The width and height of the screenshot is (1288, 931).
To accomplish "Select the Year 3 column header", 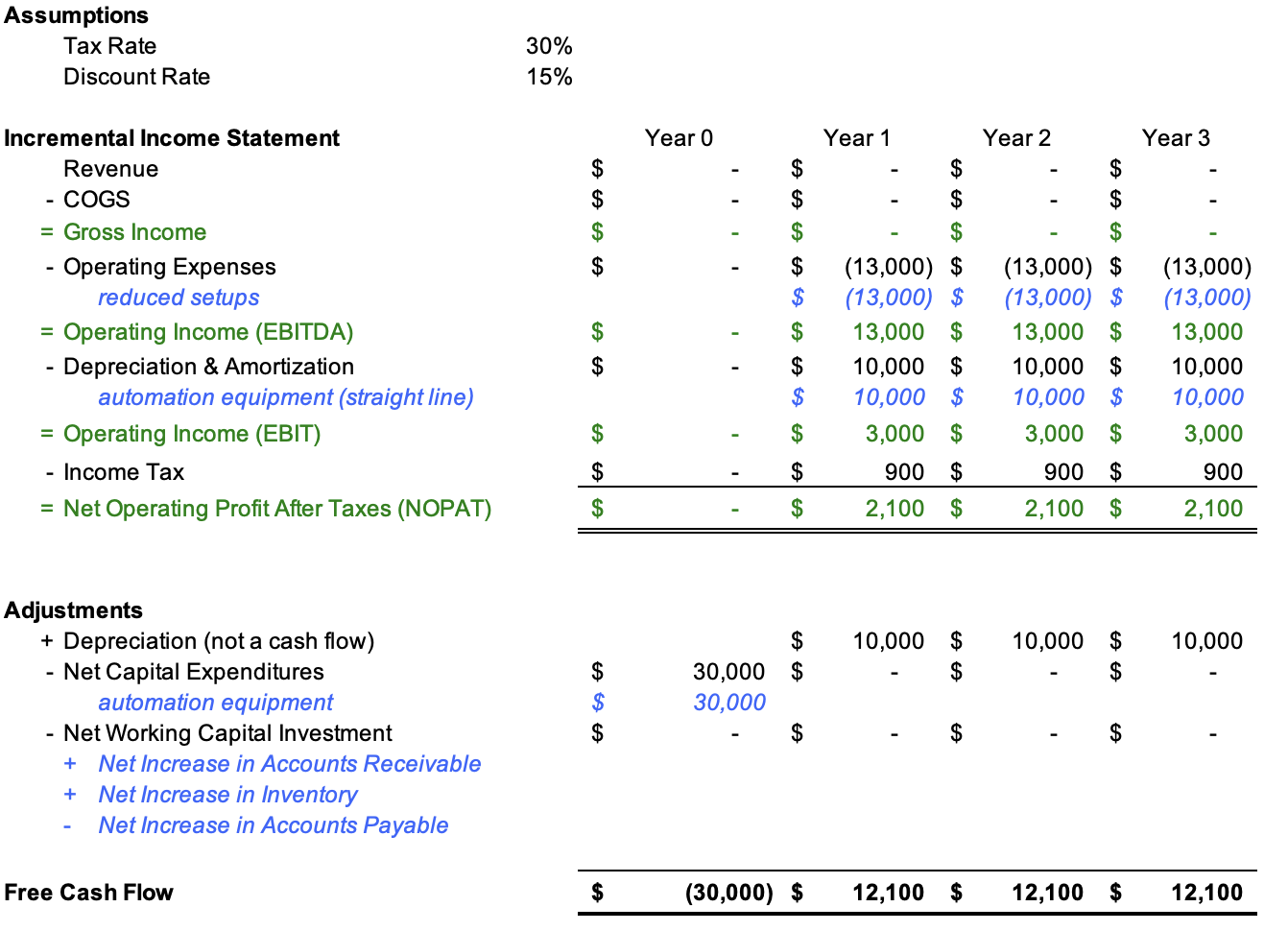I will coord(1176,137).
